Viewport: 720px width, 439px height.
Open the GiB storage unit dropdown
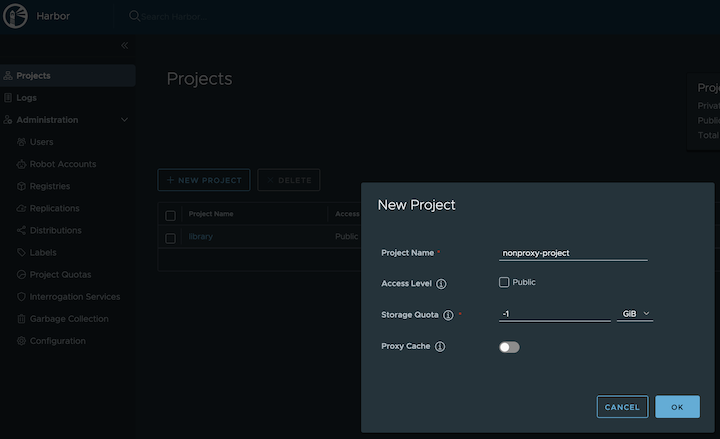635,314
